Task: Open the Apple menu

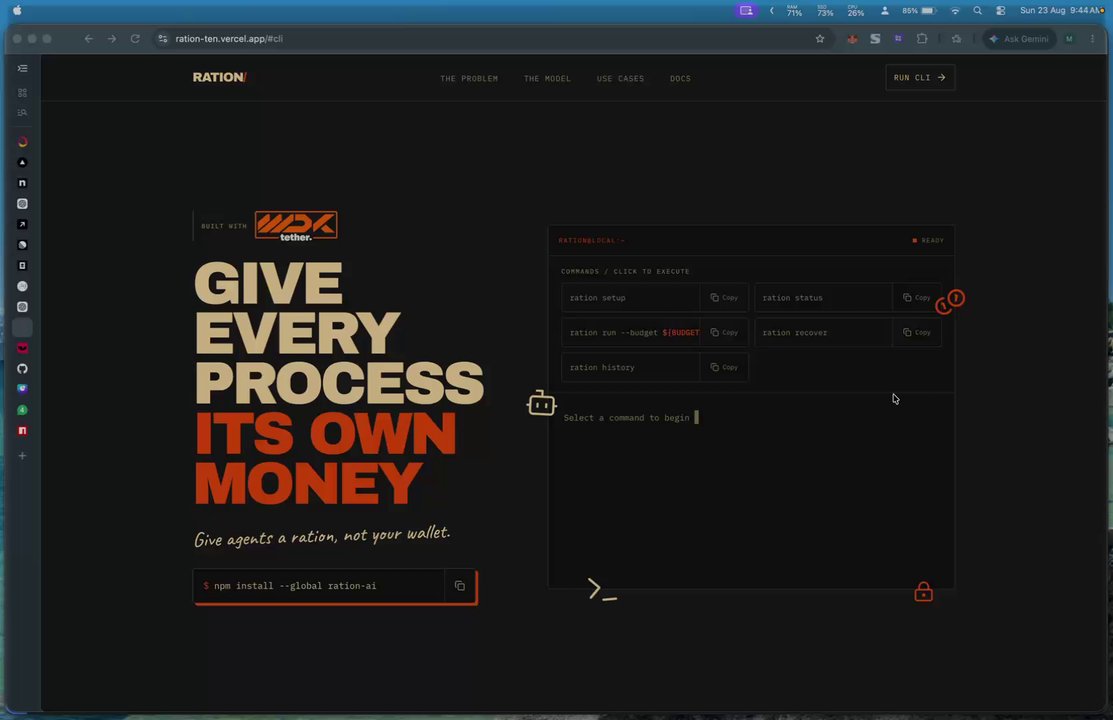Action: [x=17, y=11]
